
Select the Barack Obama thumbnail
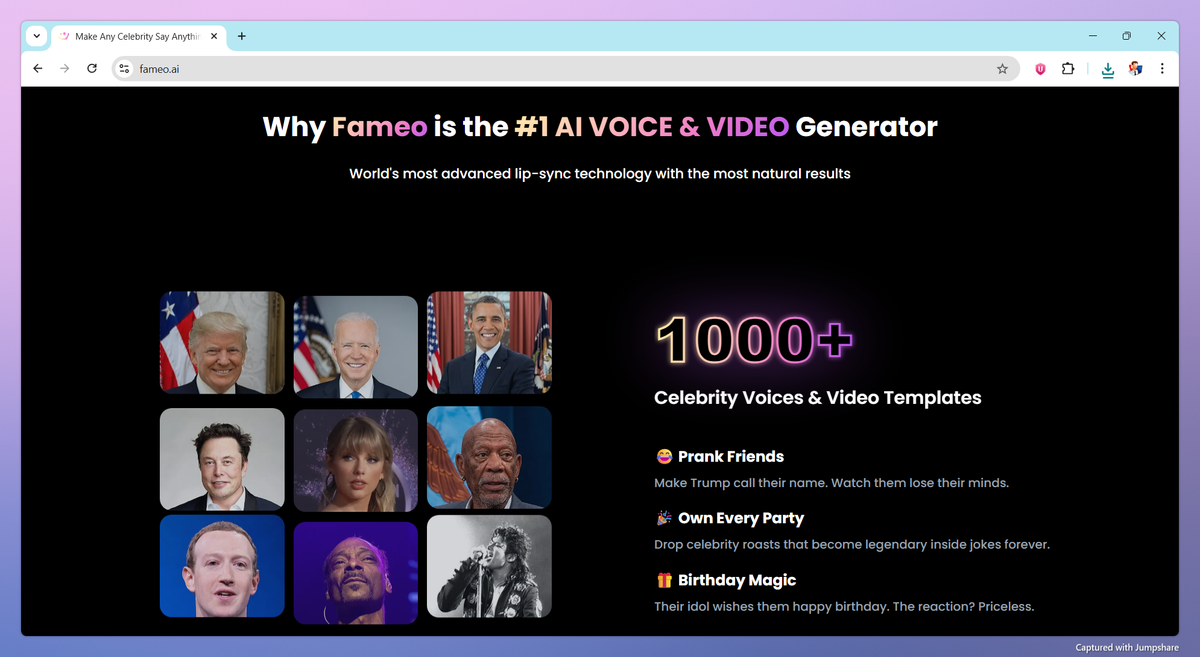click(489, 343)
